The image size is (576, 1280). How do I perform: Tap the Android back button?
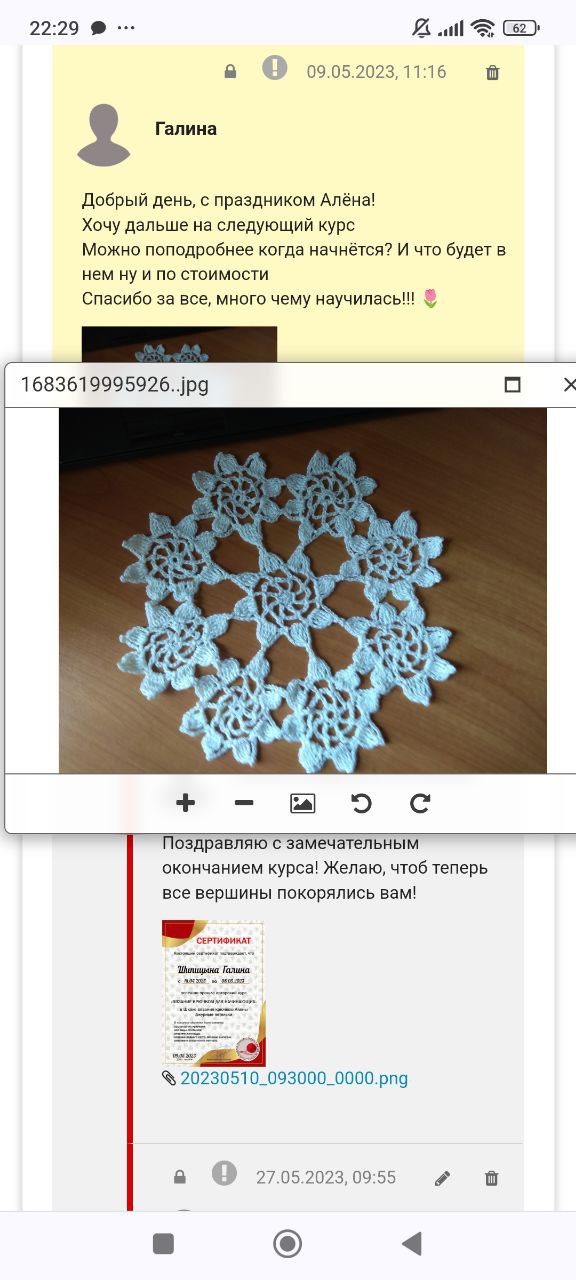pyautogui.click(x=411, y=1243)
